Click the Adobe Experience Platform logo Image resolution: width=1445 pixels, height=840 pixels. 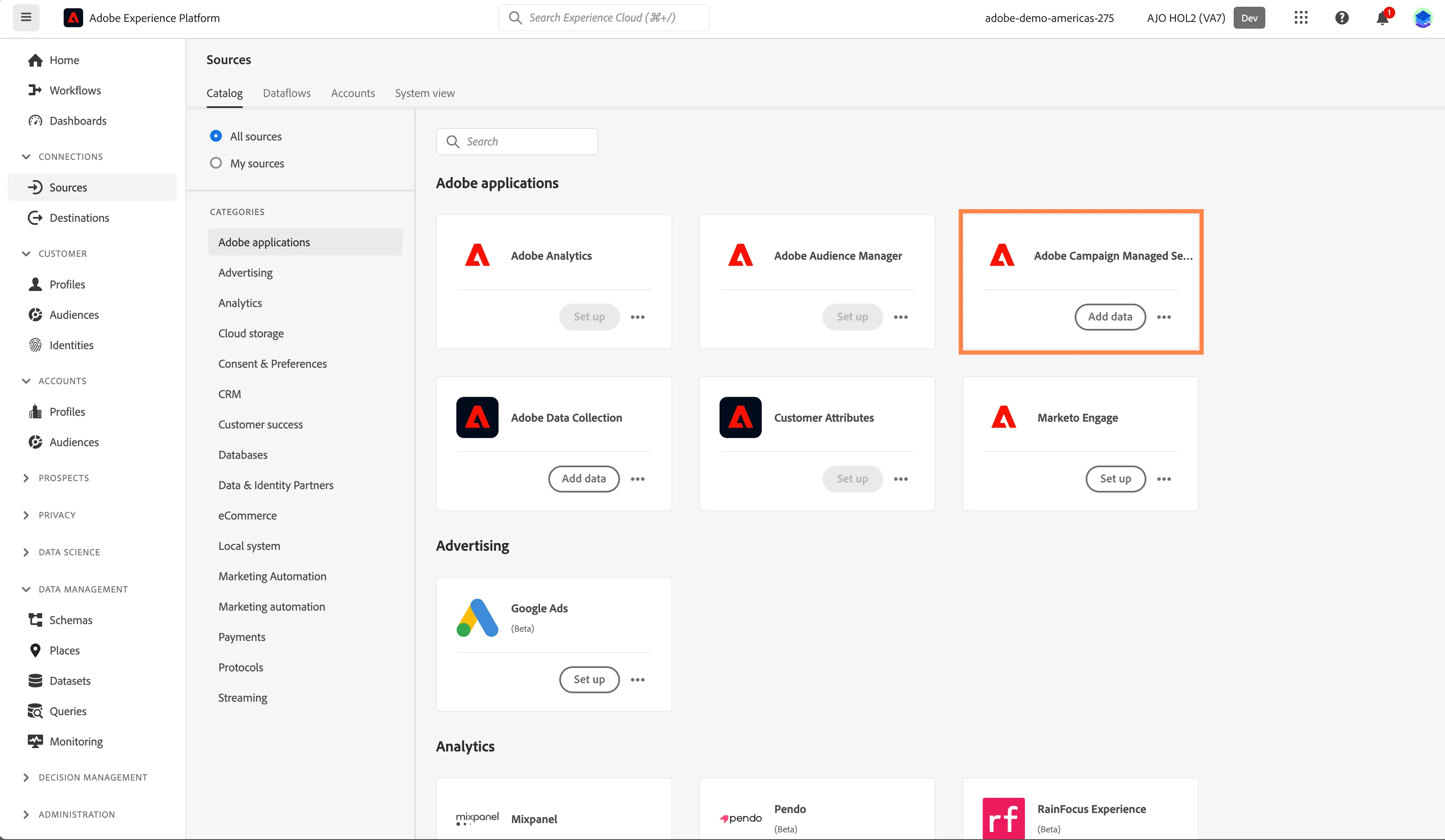click(73, 18)
